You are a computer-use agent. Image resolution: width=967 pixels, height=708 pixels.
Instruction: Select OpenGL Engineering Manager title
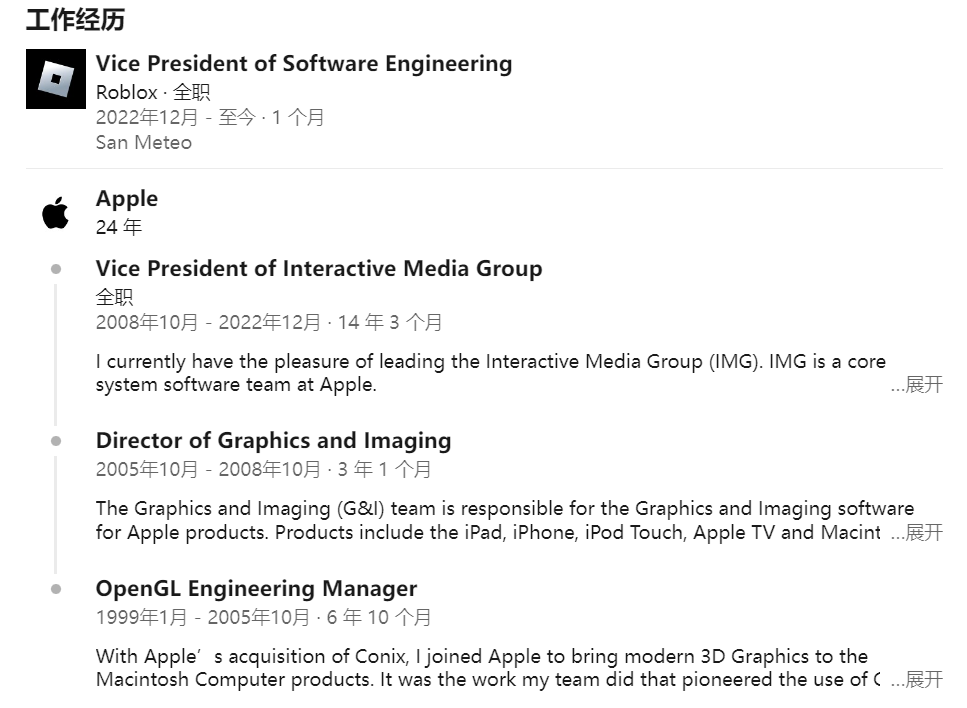(x=257, y=588)
